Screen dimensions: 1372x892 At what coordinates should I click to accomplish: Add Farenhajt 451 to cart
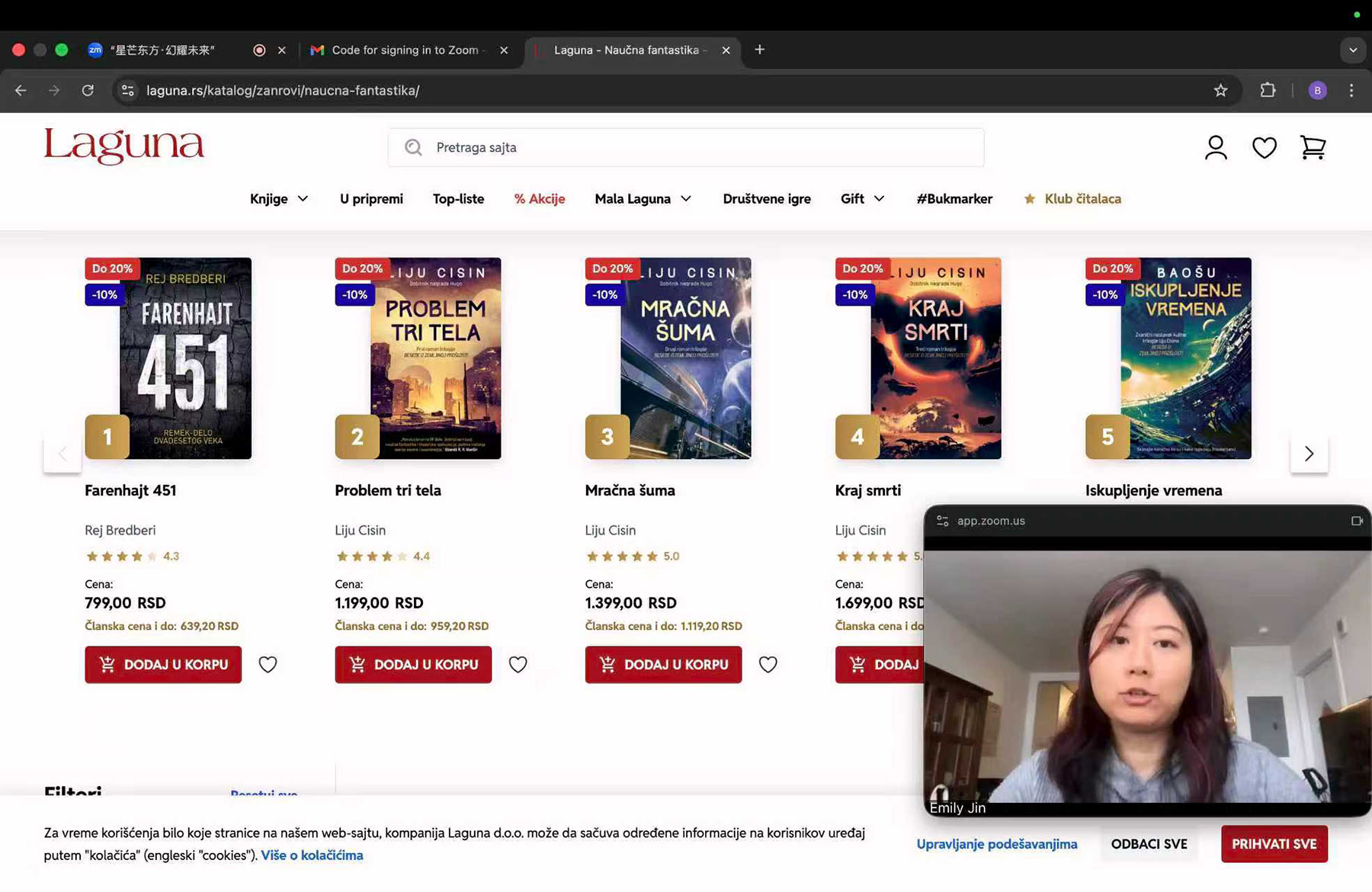(163, 664)
